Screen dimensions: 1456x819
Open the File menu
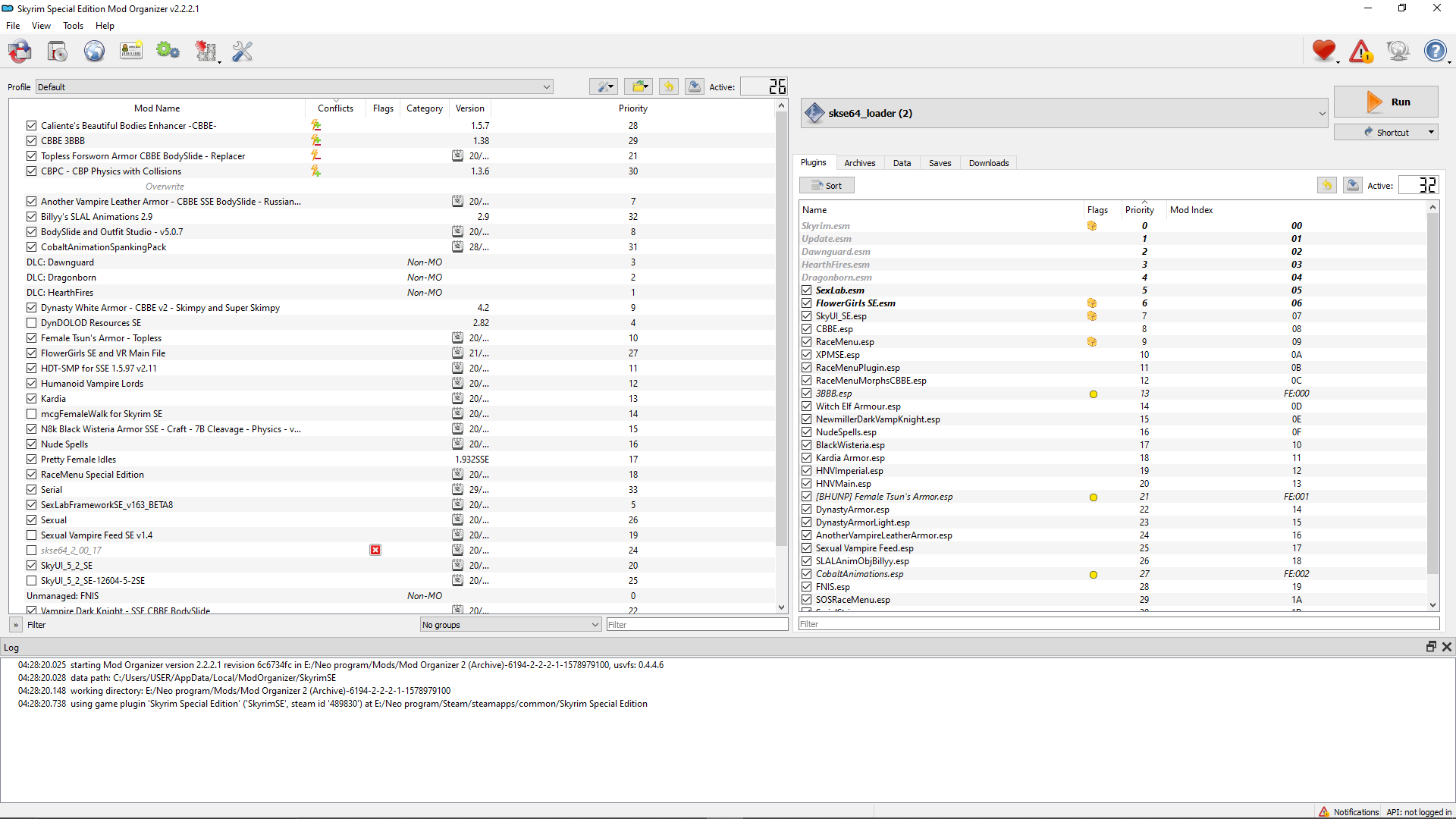pos(13,25)
